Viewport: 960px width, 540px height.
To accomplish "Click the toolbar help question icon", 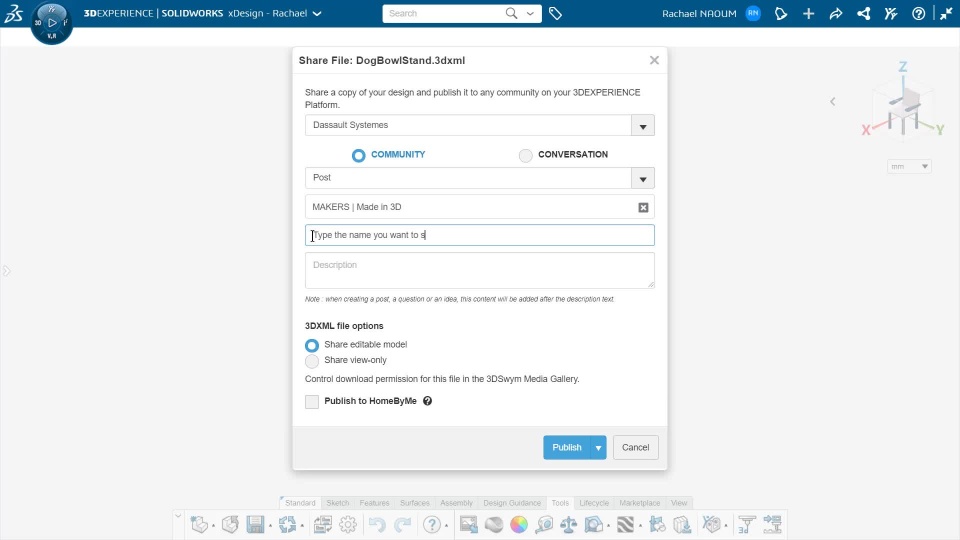I will pos(432,525).
